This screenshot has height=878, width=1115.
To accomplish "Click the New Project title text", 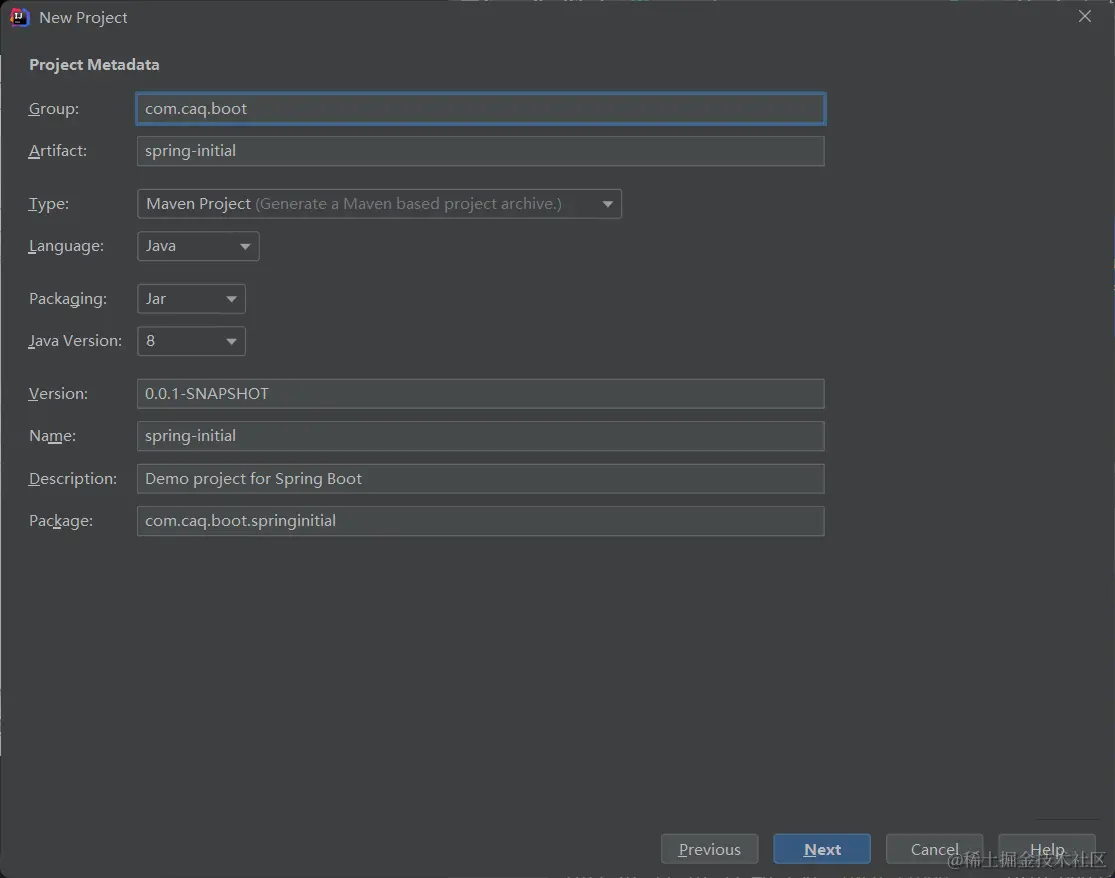I will (83, 18).
